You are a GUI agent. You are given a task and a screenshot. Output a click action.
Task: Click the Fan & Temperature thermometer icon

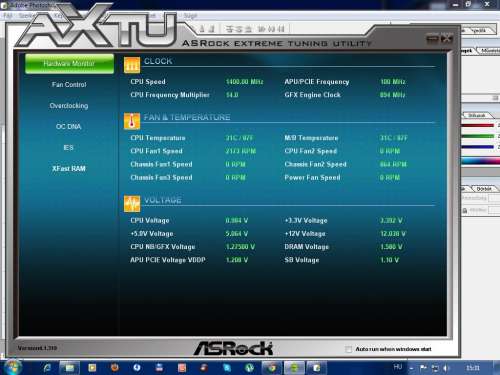132,121
